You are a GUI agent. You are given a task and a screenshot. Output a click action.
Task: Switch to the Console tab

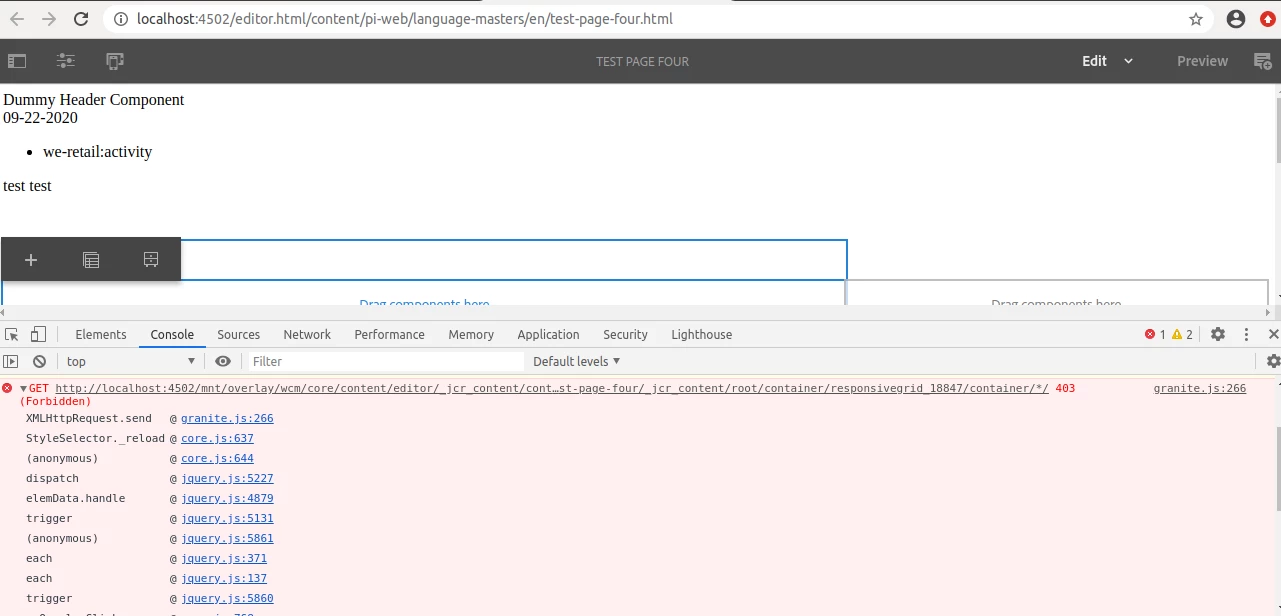click(x=172, y=334)
